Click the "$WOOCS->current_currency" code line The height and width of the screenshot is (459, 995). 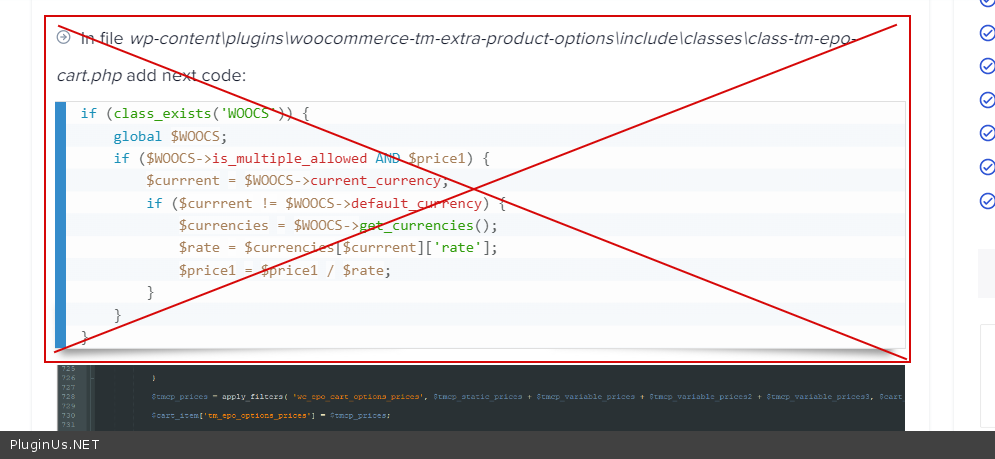(297, 181)
